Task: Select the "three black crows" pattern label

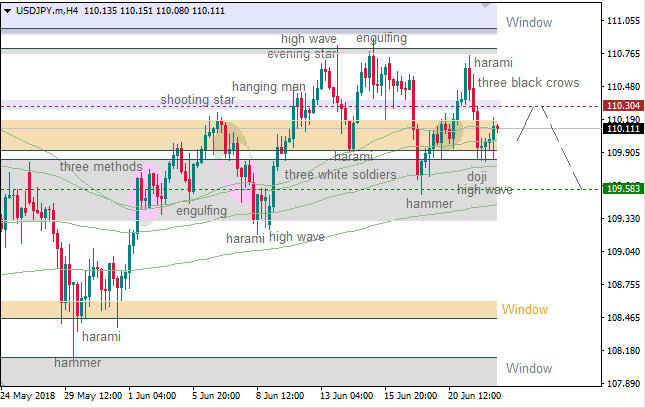Action: coord(527,83)
